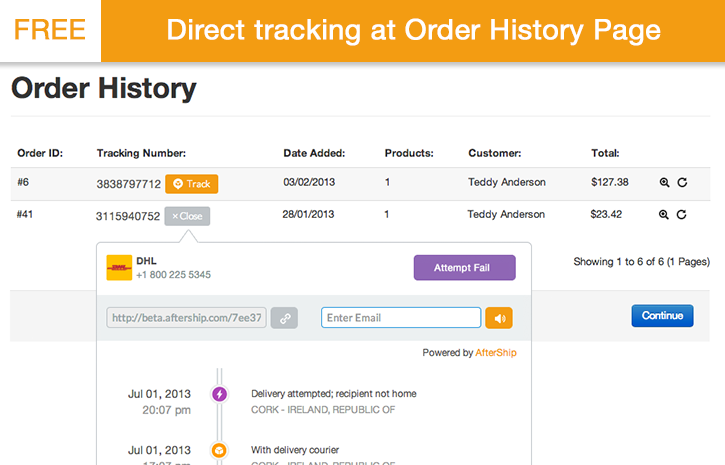
Task: Click the magnifier icon for order #6
Action: point(664,183)
